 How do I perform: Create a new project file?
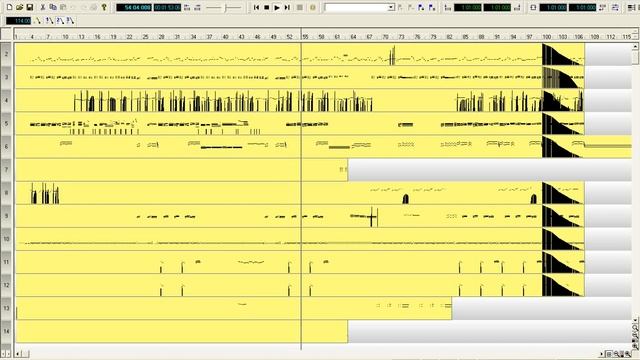click(9, 7)
